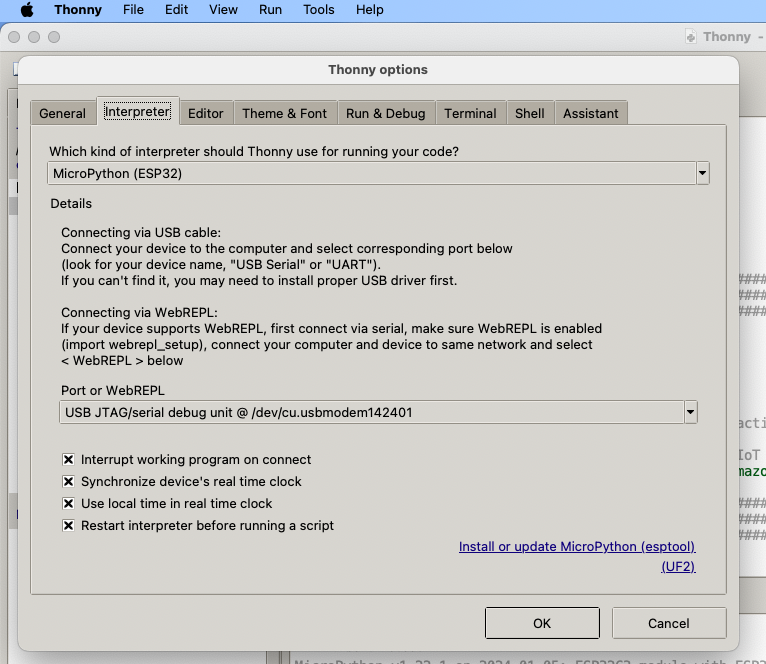
Task: Click the "Connecting via WebREPL:" text
Action: [139, 312]
